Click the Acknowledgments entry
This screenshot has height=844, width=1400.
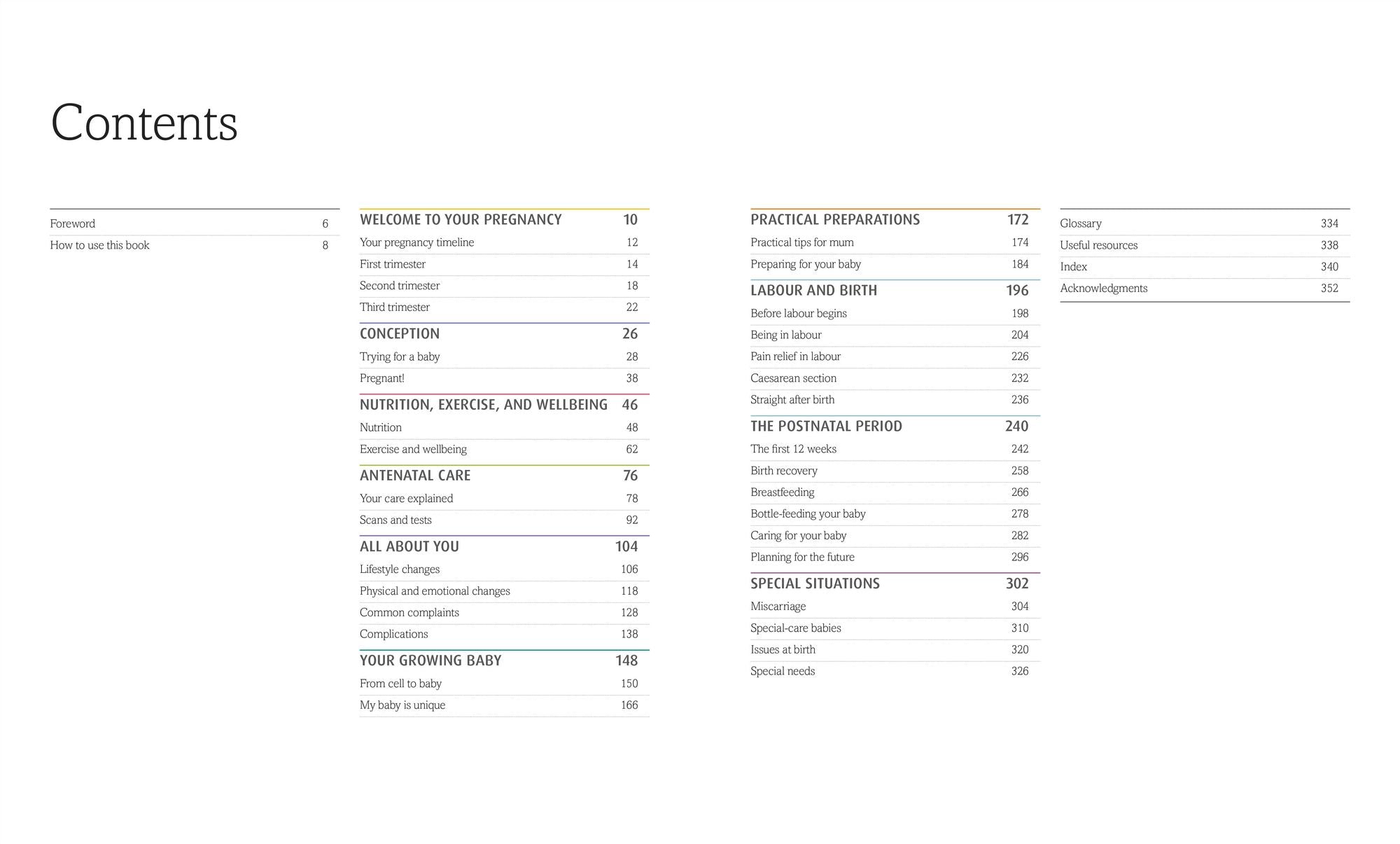(x=1103, y=288)
